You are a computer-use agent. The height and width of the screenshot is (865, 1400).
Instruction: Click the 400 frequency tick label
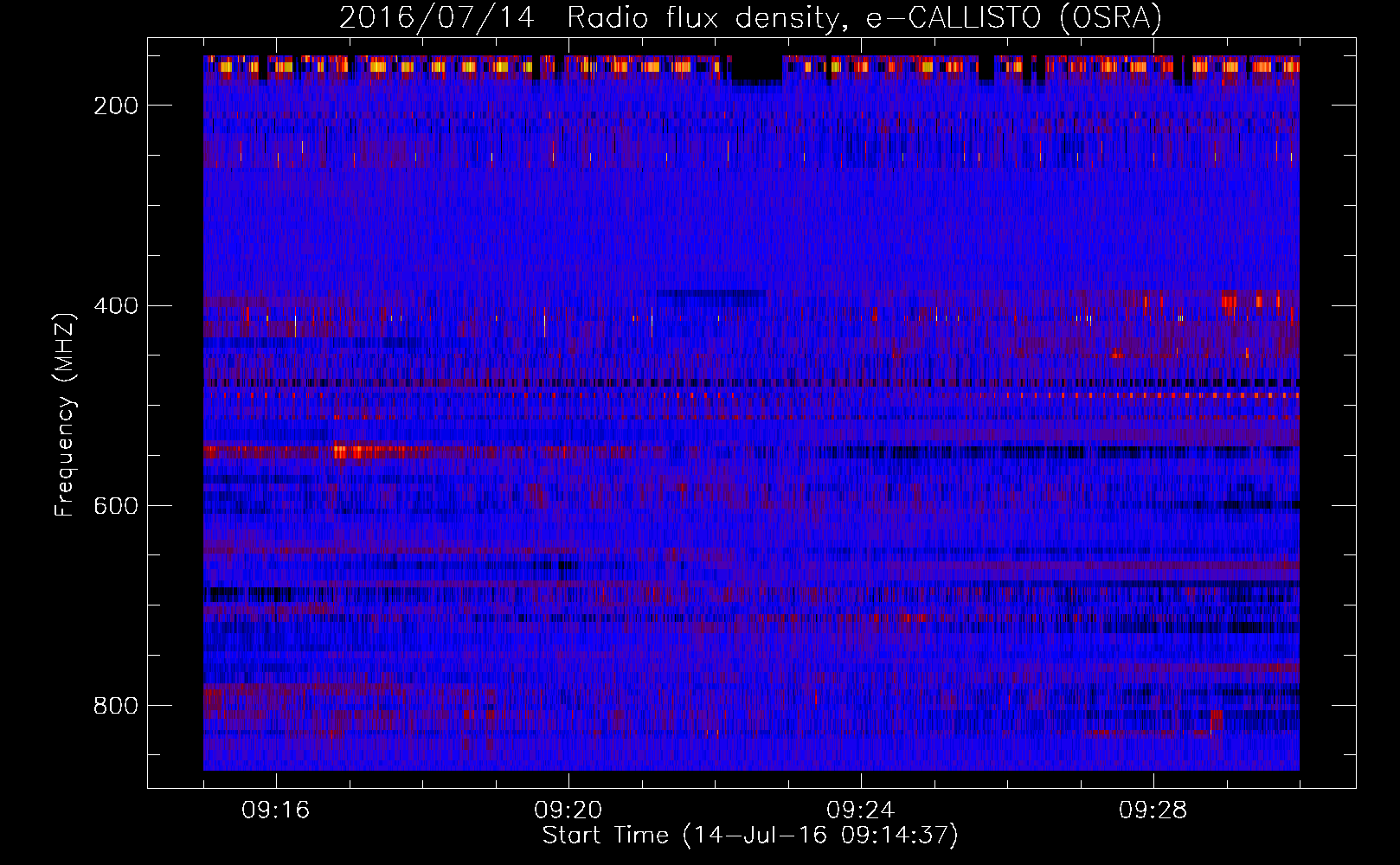click(x=116, y=306)
